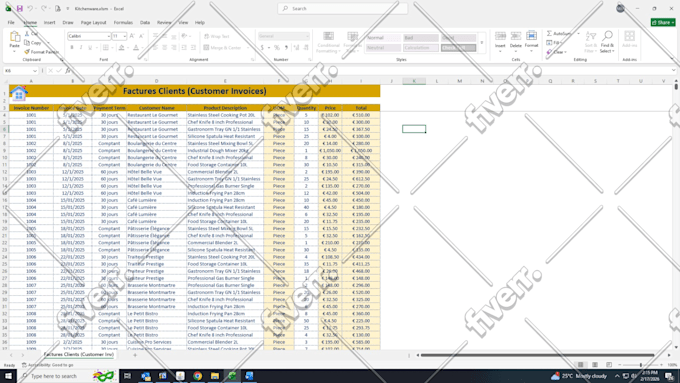This screenshot has width=680, height=383.
Task: Switch to the Formulas tab
Action: [123, 22]
